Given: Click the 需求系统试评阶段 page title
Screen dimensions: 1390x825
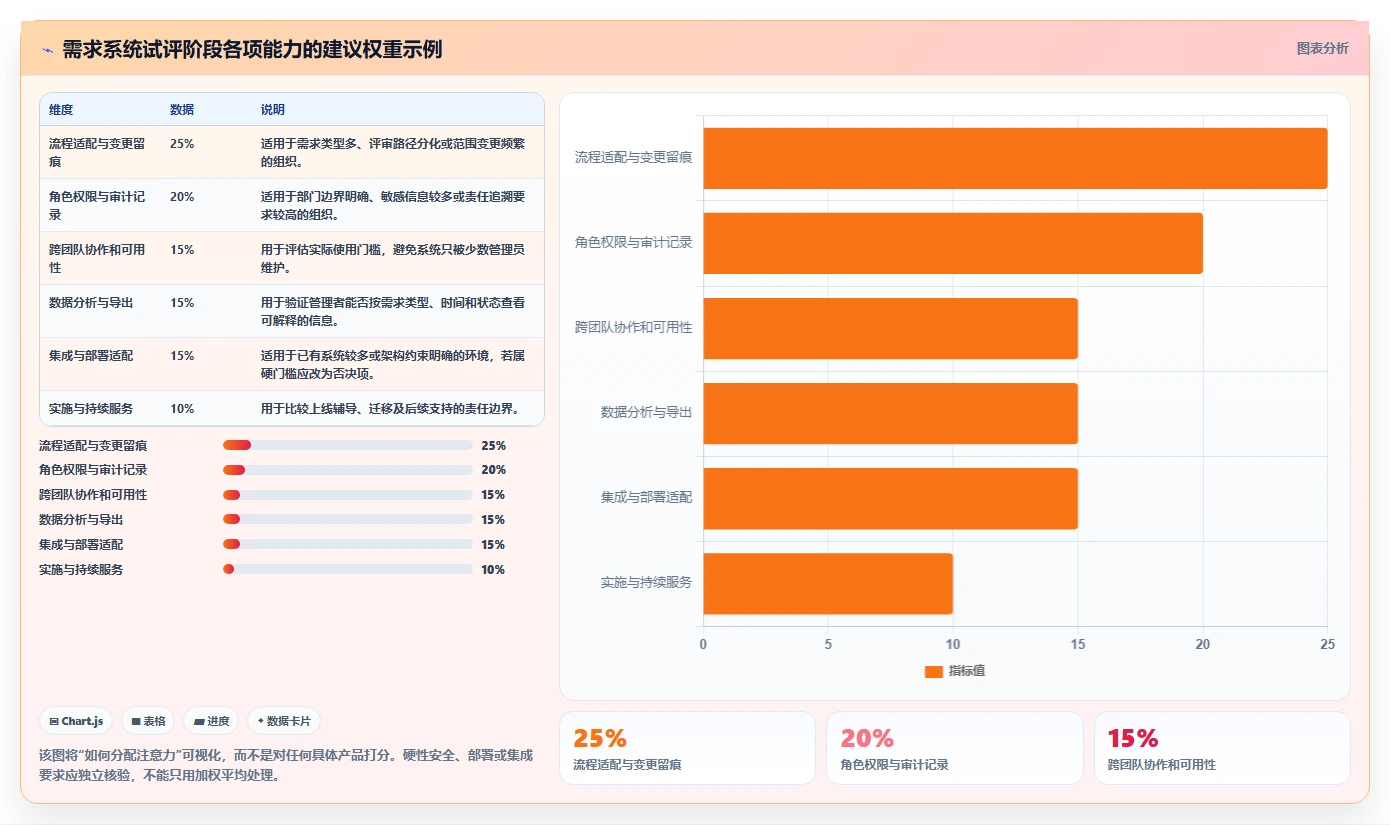Looking at the screenshot, I should tap(252, 49).
